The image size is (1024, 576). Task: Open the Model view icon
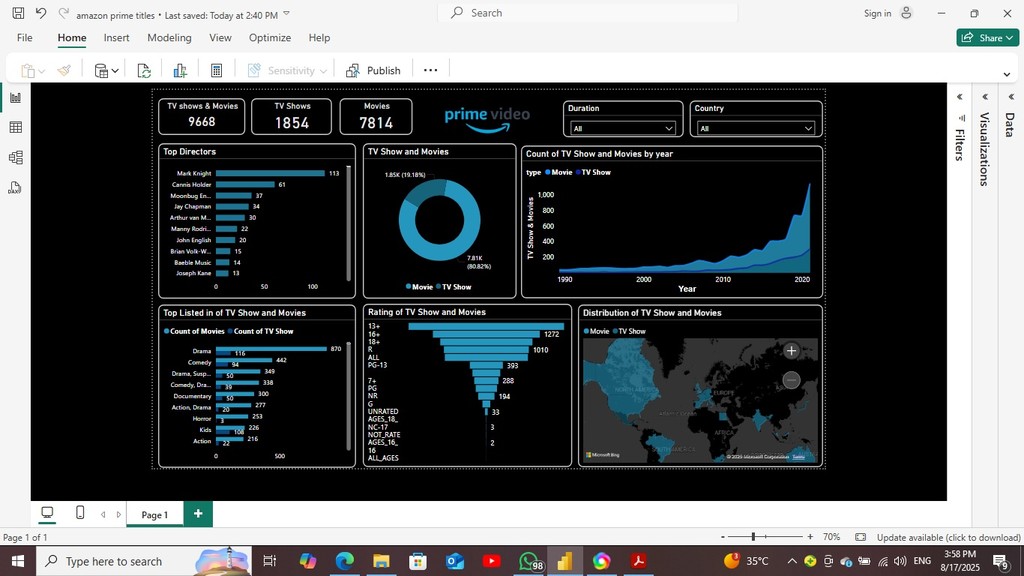15,157
